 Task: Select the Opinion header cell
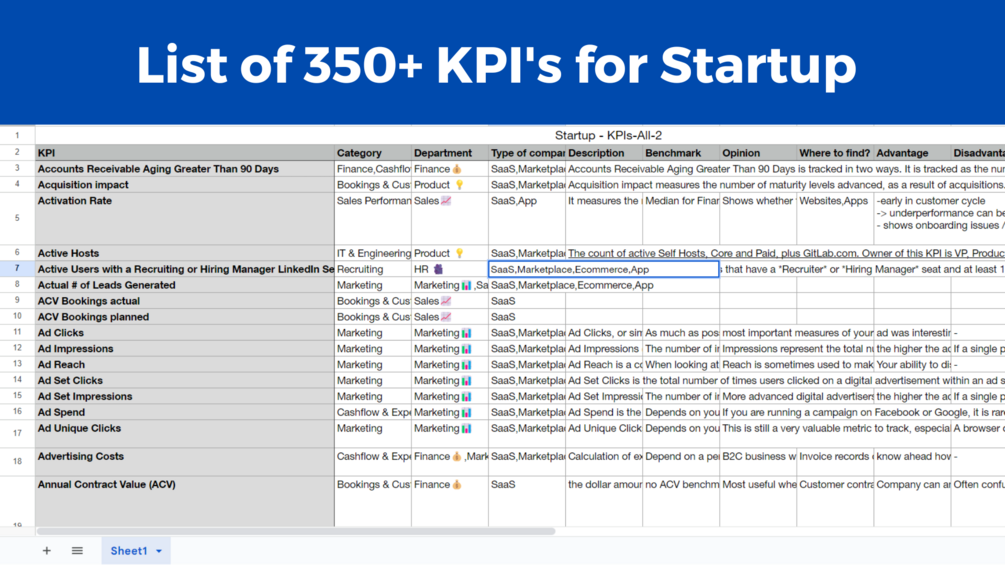click(758, 153)
